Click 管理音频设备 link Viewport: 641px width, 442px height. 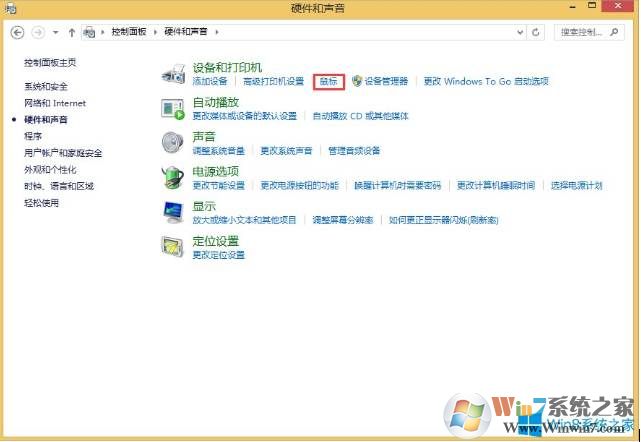[x=354, y=150]
